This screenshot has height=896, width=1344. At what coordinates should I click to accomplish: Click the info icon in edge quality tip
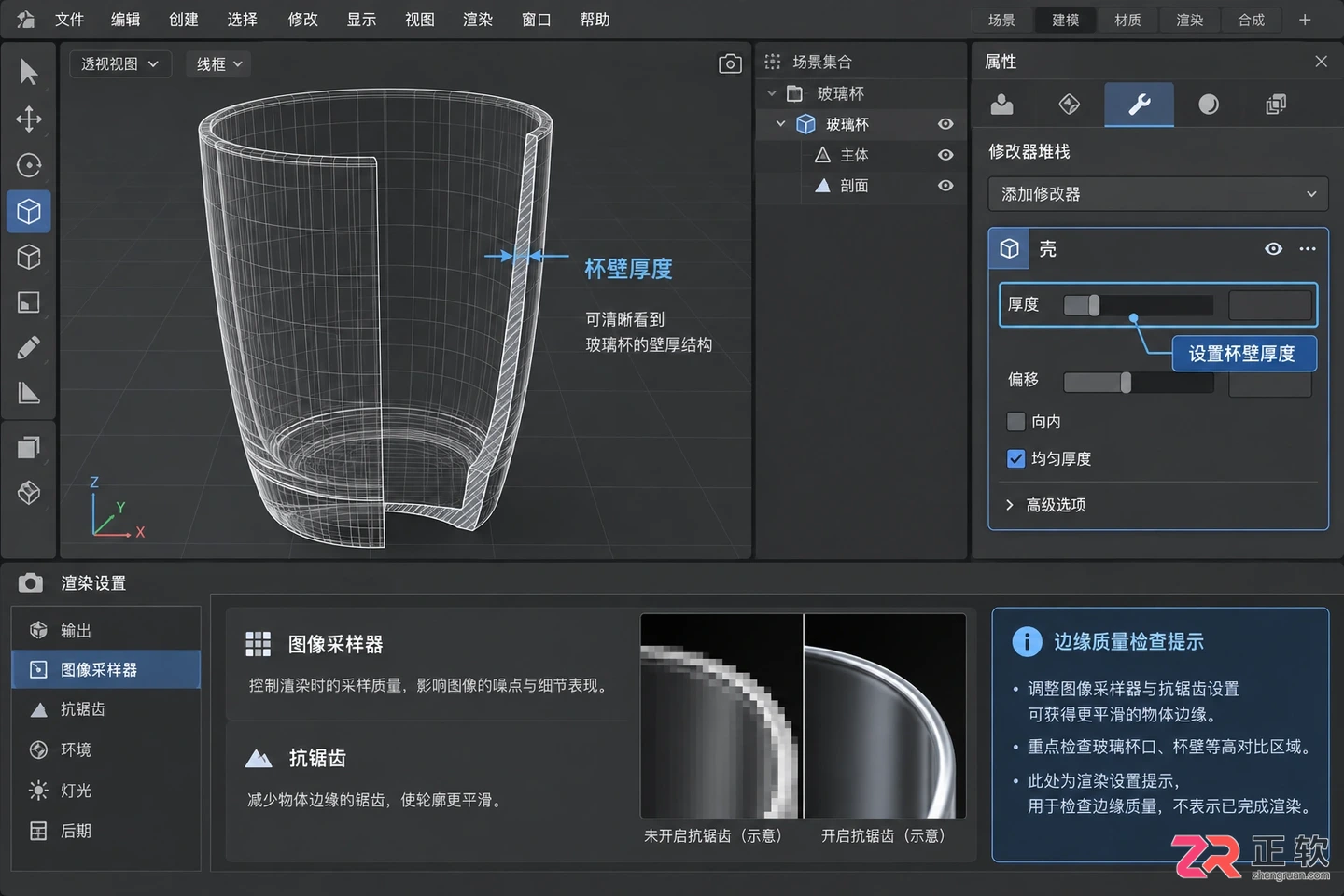pos(1027,641)
